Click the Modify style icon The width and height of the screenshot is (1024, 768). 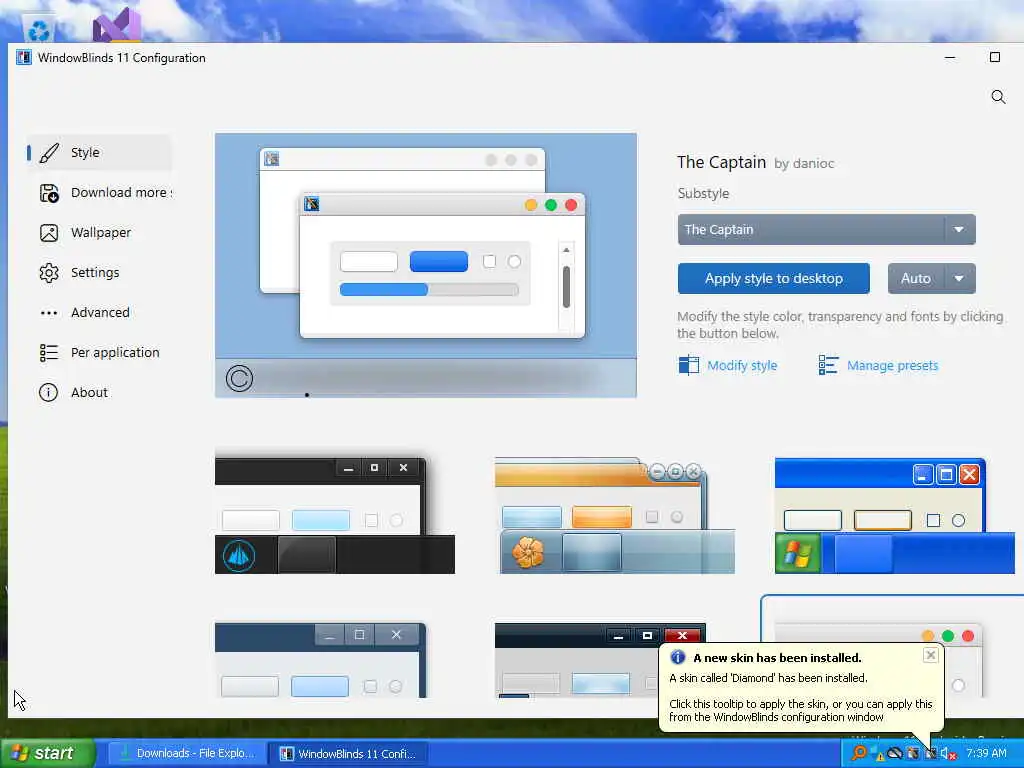pos(688,365)
